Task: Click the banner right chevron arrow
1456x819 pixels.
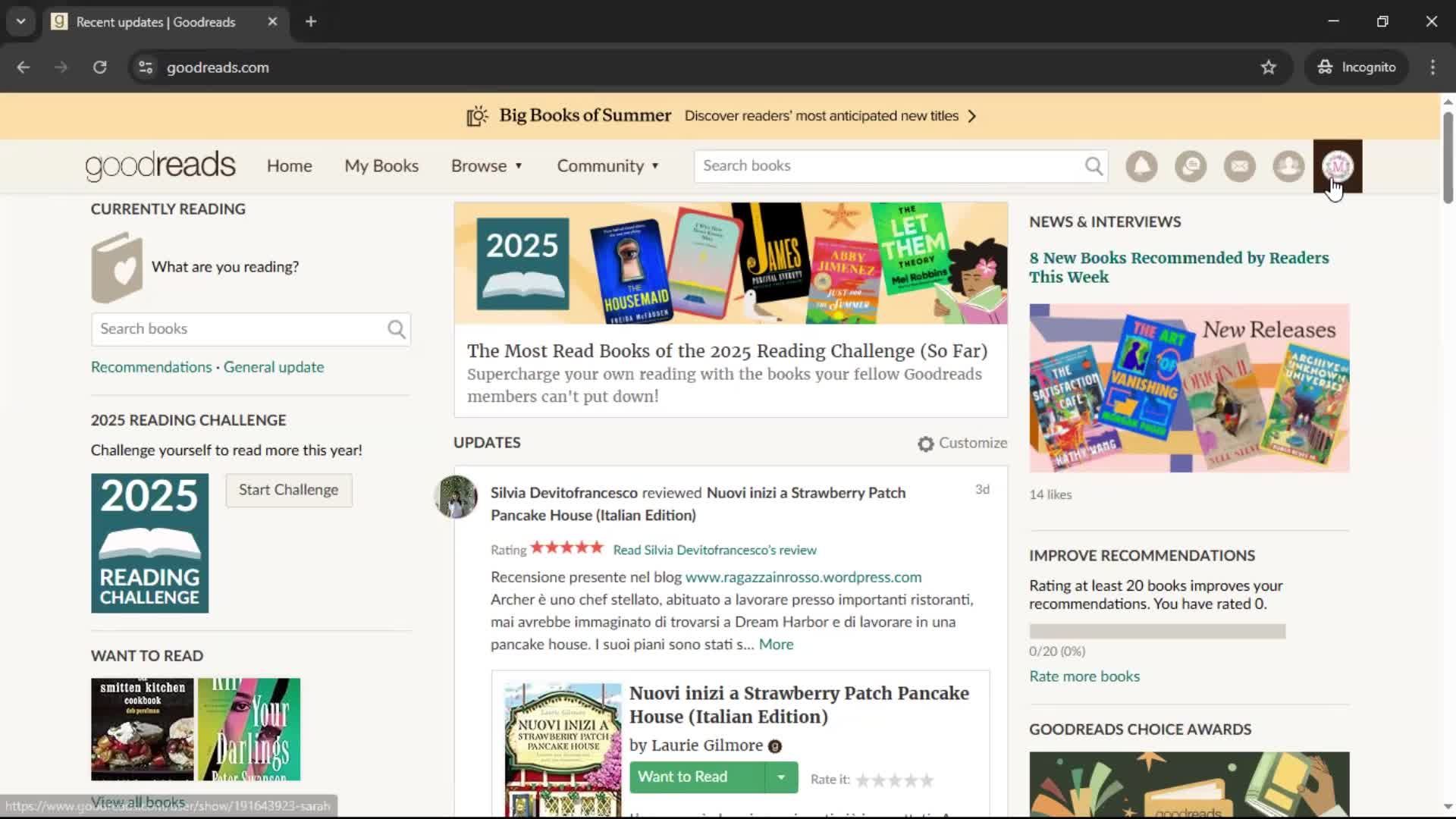Action: tap(972, 116)
